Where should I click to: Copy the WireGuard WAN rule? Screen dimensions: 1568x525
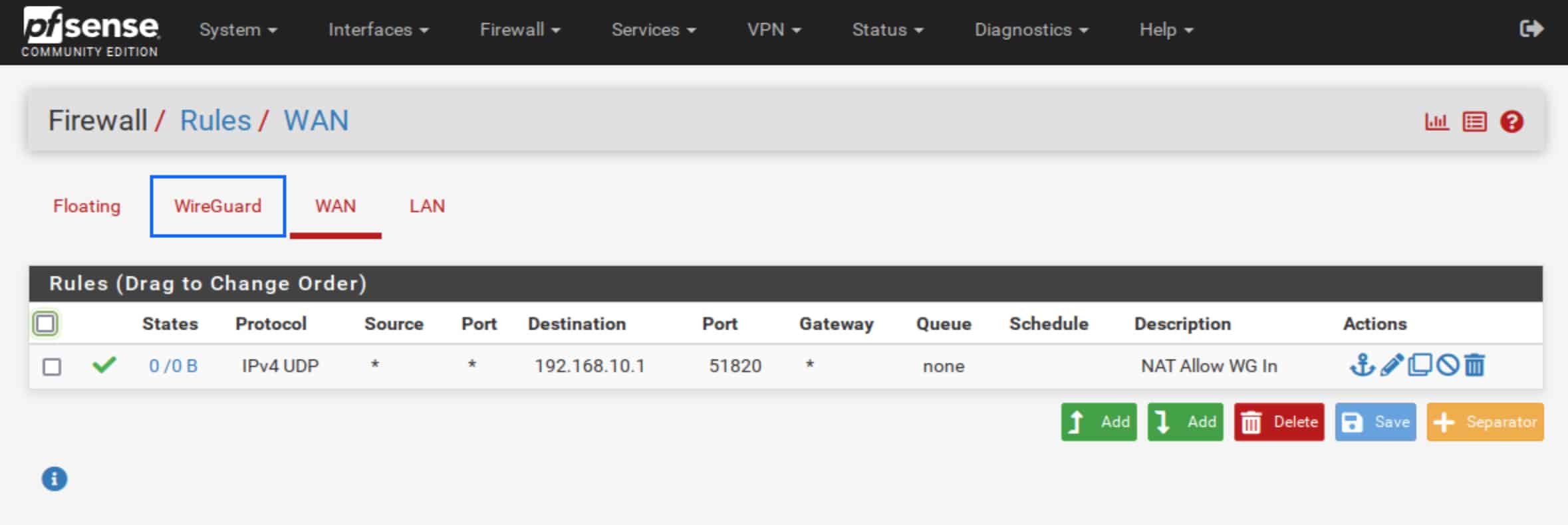1420,365
